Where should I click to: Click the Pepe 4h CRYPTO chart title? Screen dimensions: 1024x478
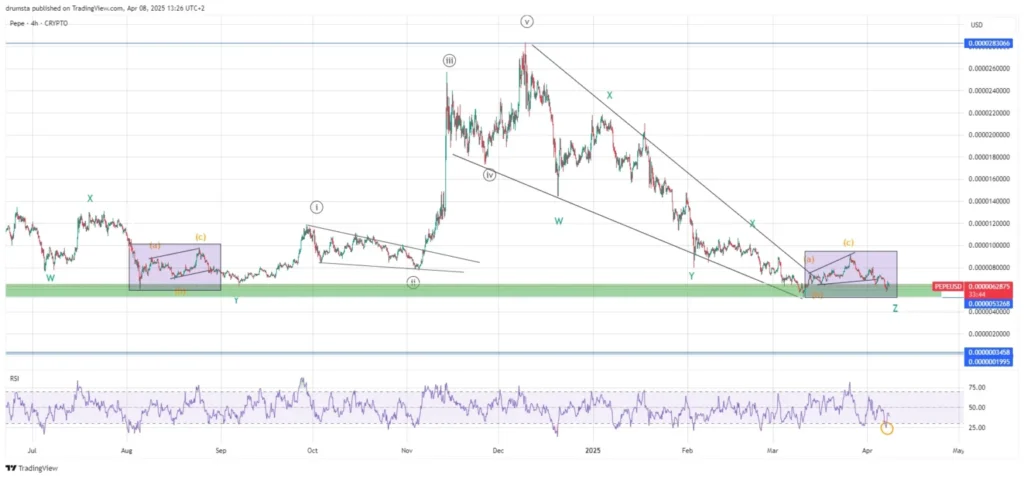coord(40,23)
